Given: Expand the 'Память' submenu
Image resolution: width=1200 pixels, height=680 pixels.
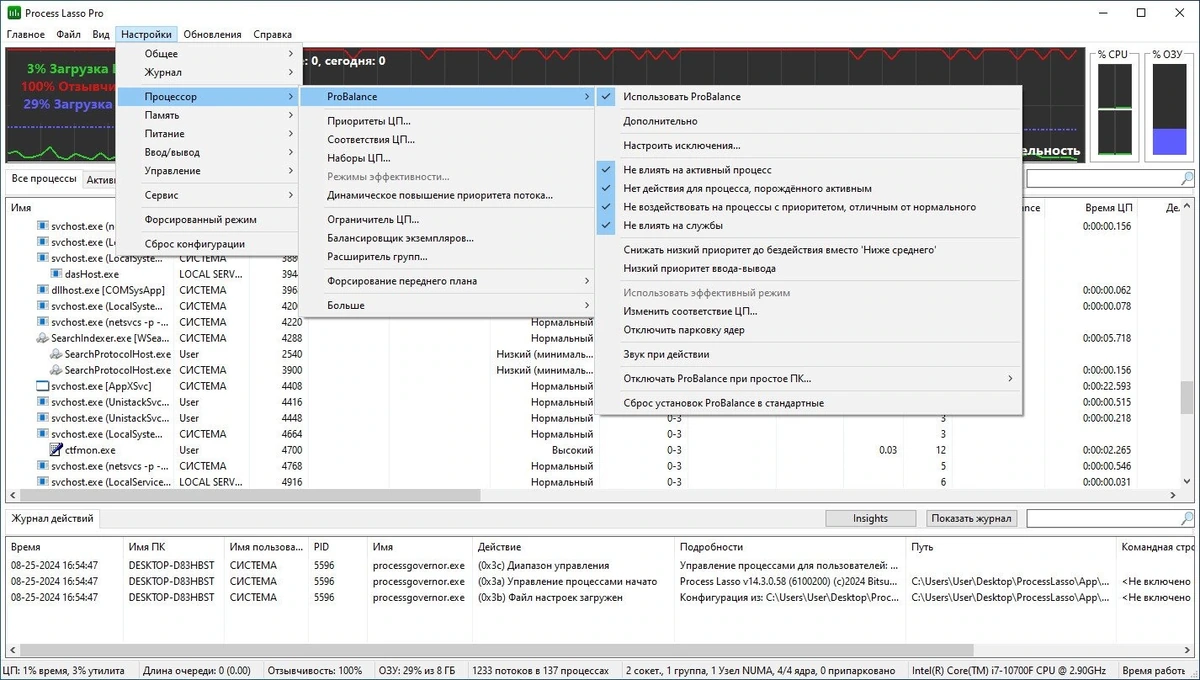Looking at the screenshot, I should (209, 115).
